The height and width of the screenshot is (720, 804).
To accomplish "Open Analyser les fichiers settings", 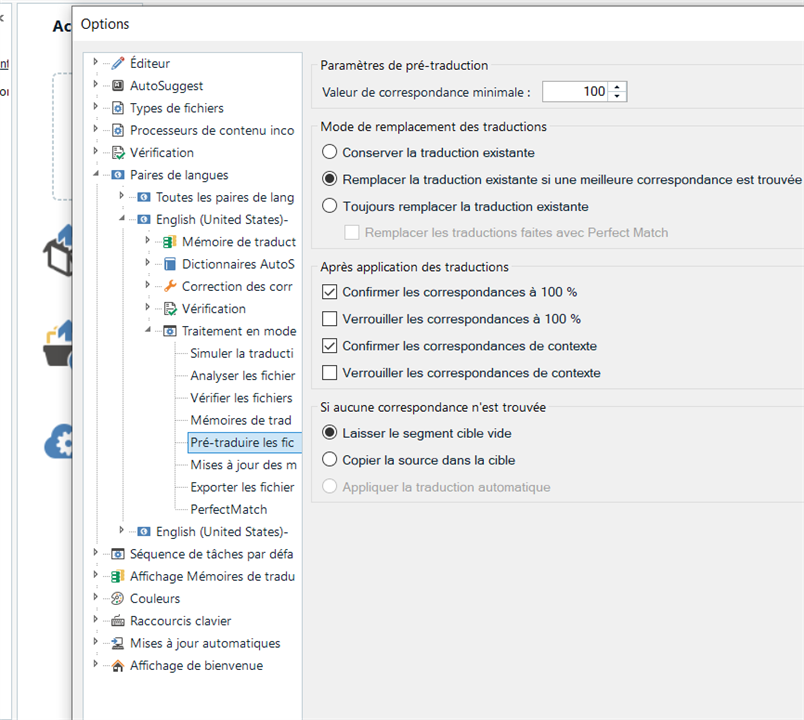I will (x=243, y=376).
